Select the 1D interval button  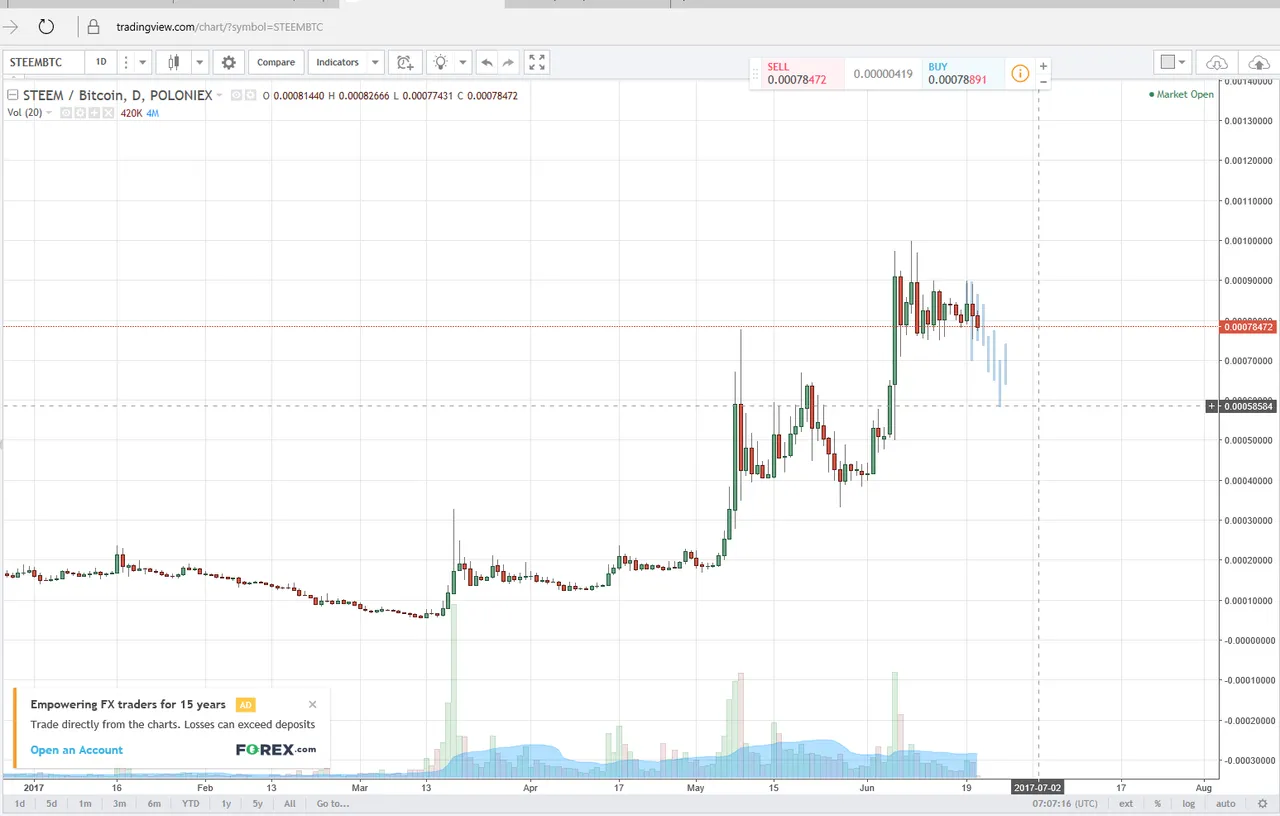[x=101, y=62]
